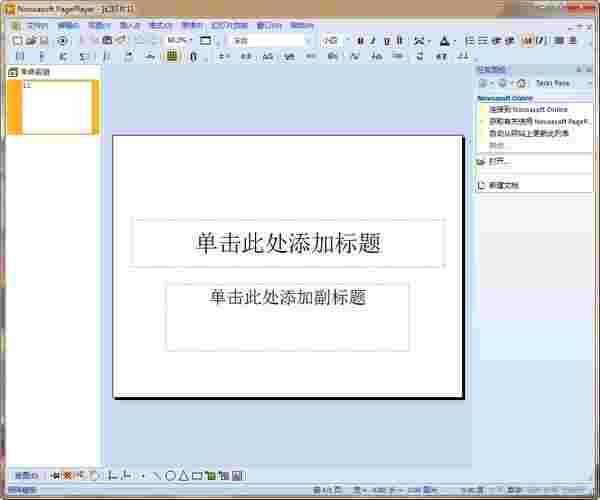This screenshot has height=500, width=600.
Task: Click the Open file toolbar icon
Action: tap(31, 41)
